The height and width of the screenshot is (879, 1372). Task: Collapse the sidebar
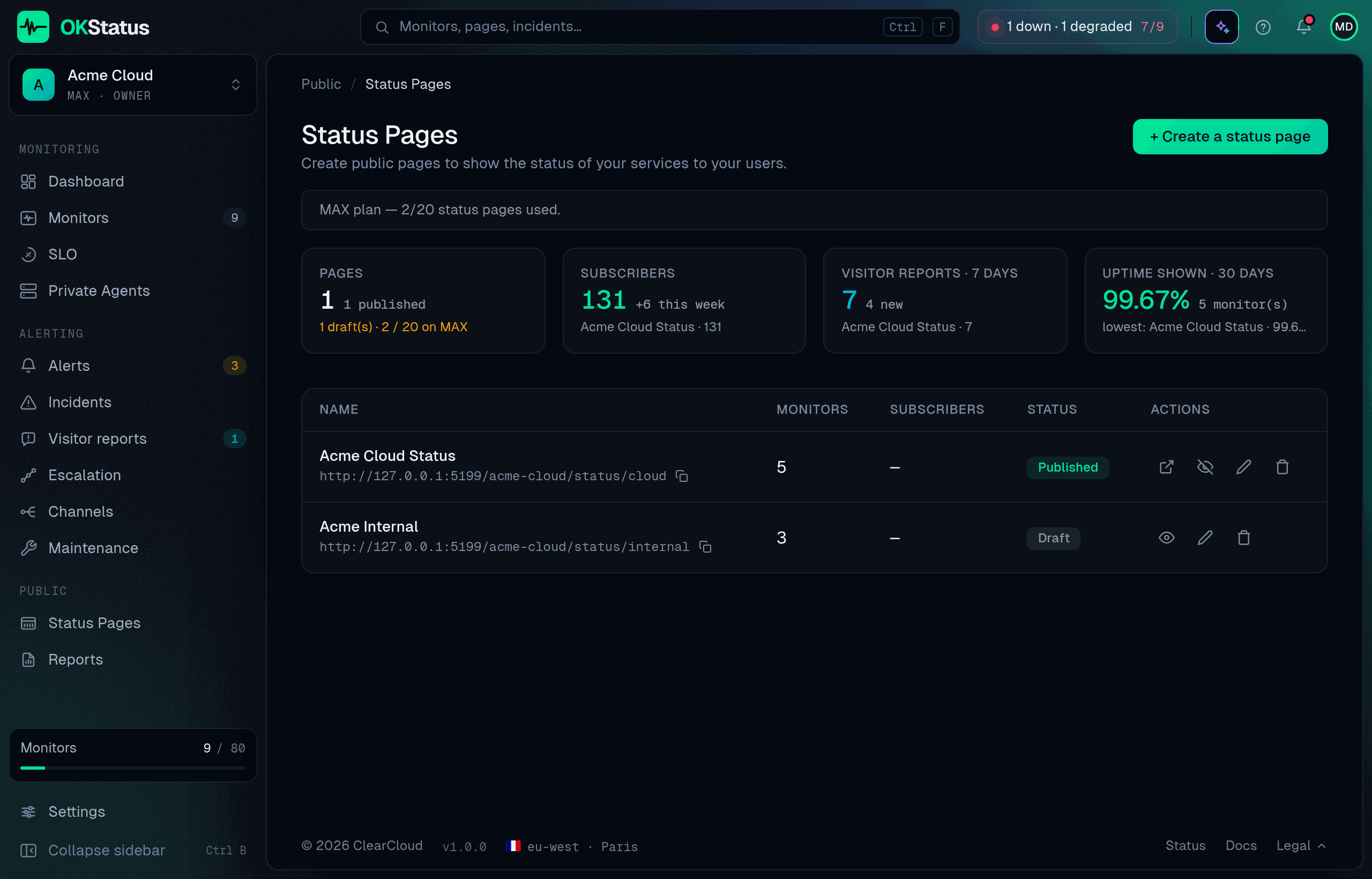point(132,850)
